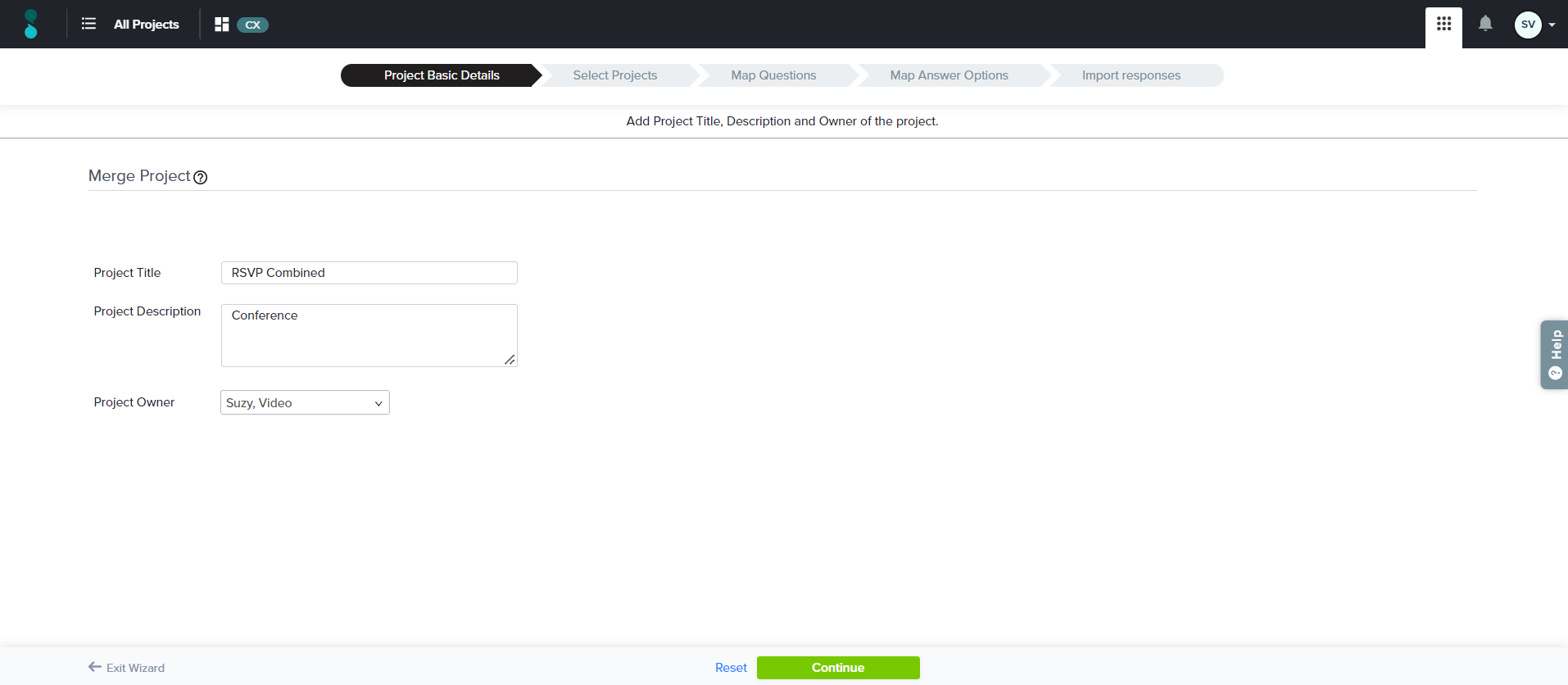Click the CX product badge
Viewport: 1568px width, 685px height.
252,25
